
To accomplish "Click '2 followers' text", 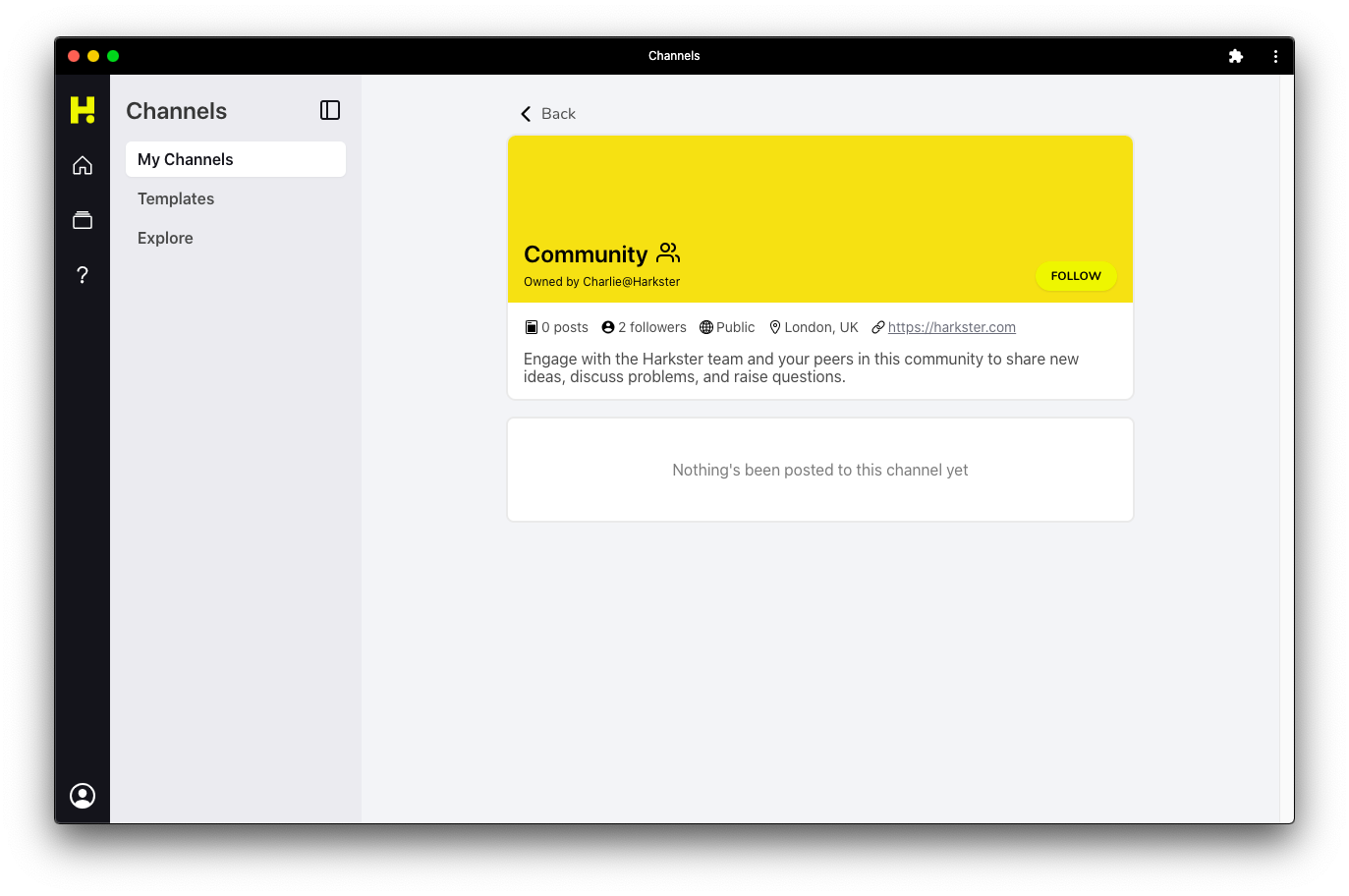I will coord(652,327).
